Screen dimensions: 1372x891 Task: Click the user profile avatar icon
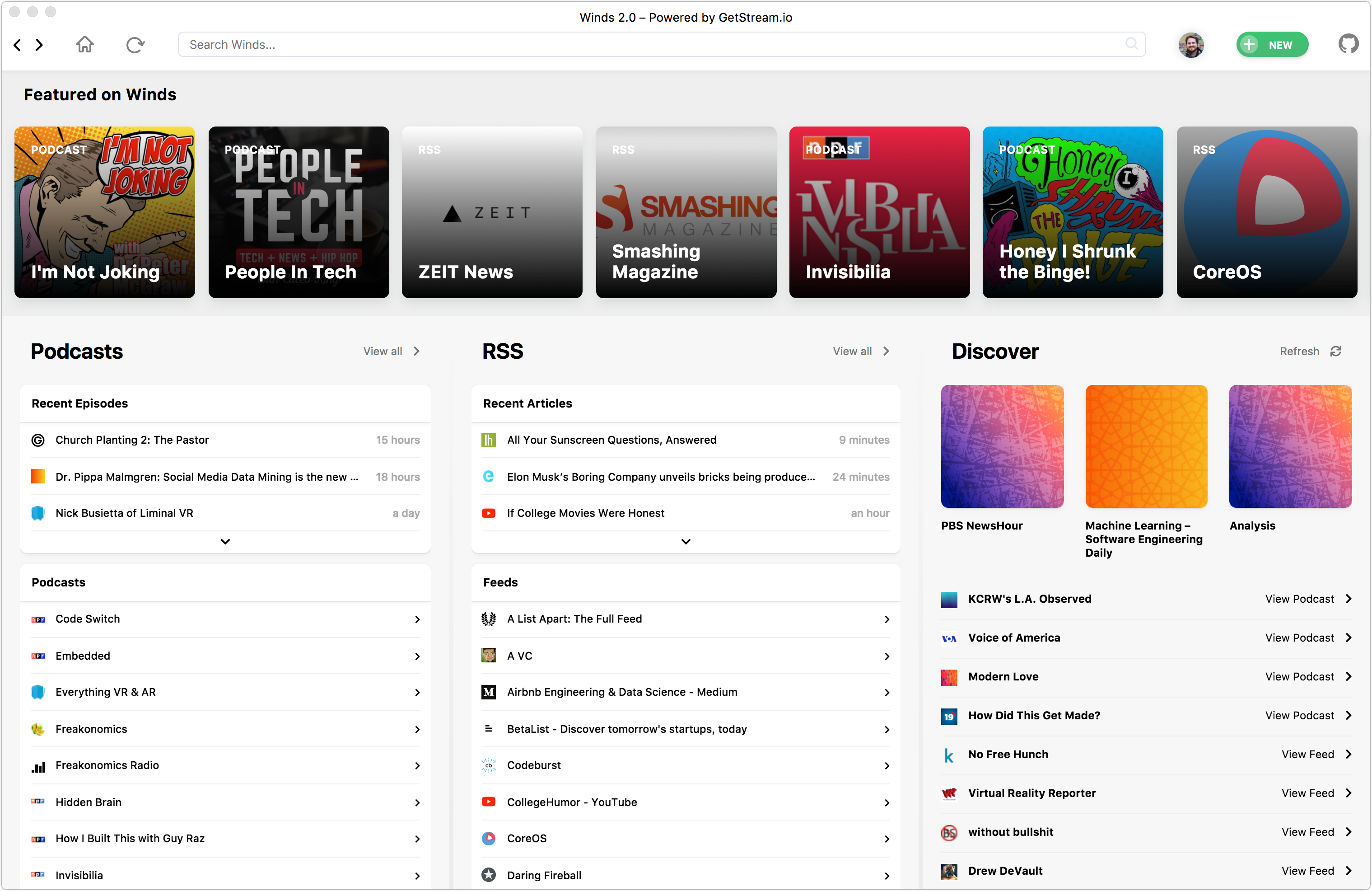click(x=1191, y=44)
